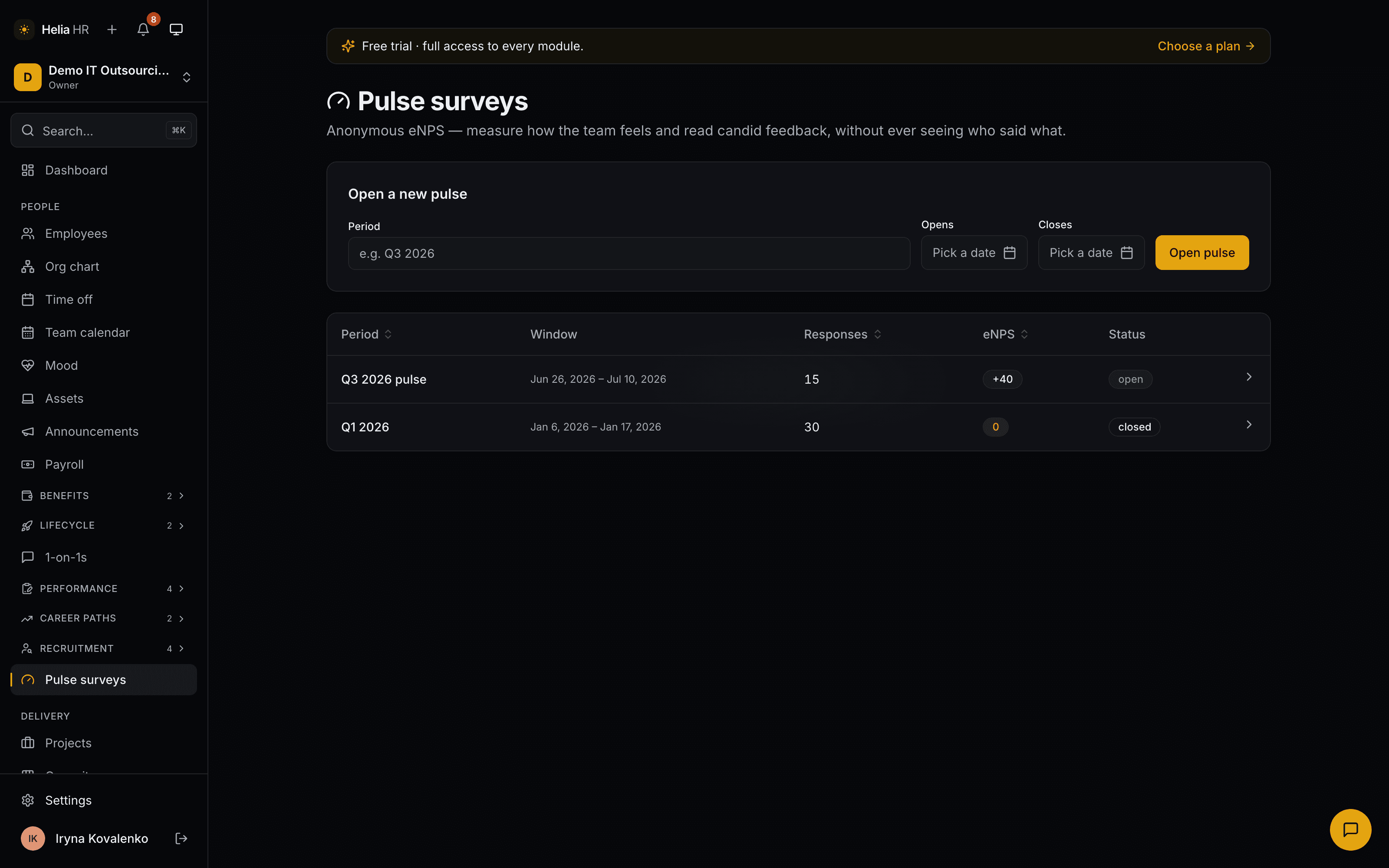The image size is (1389, 868).
Task: Click the monitor display icon in header
Action: [176, 29]
